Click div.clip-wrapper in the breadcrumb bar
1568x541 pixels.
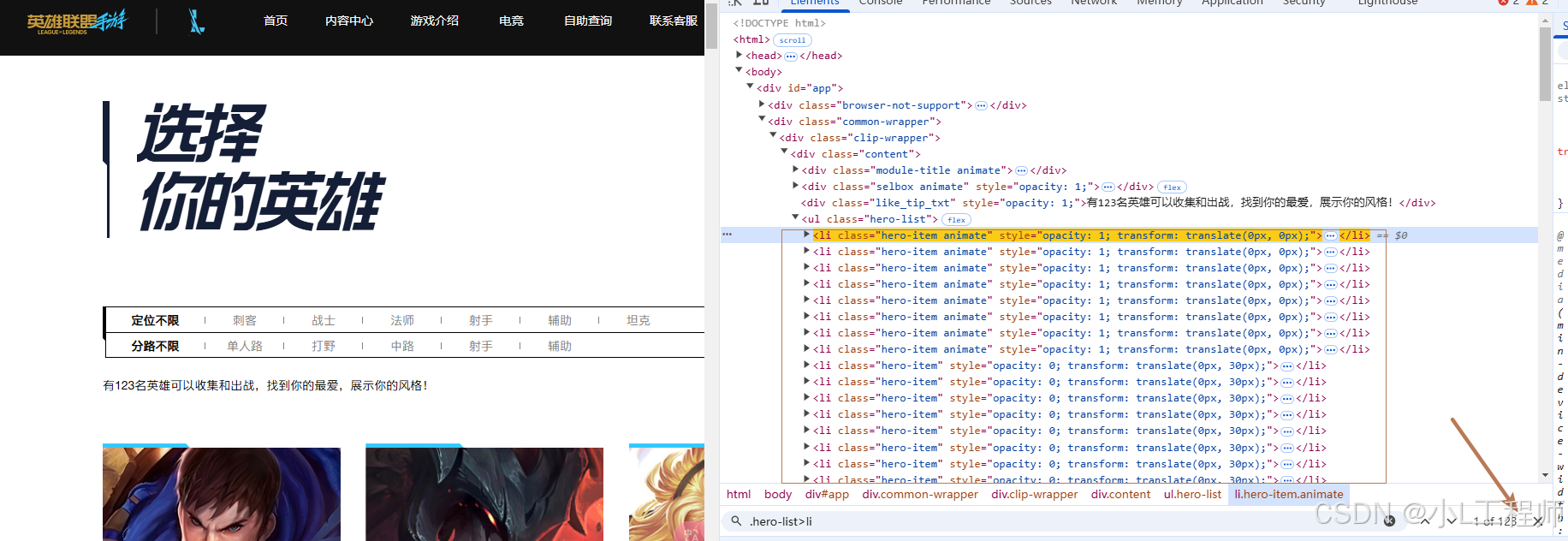(x=1035, y=494)
